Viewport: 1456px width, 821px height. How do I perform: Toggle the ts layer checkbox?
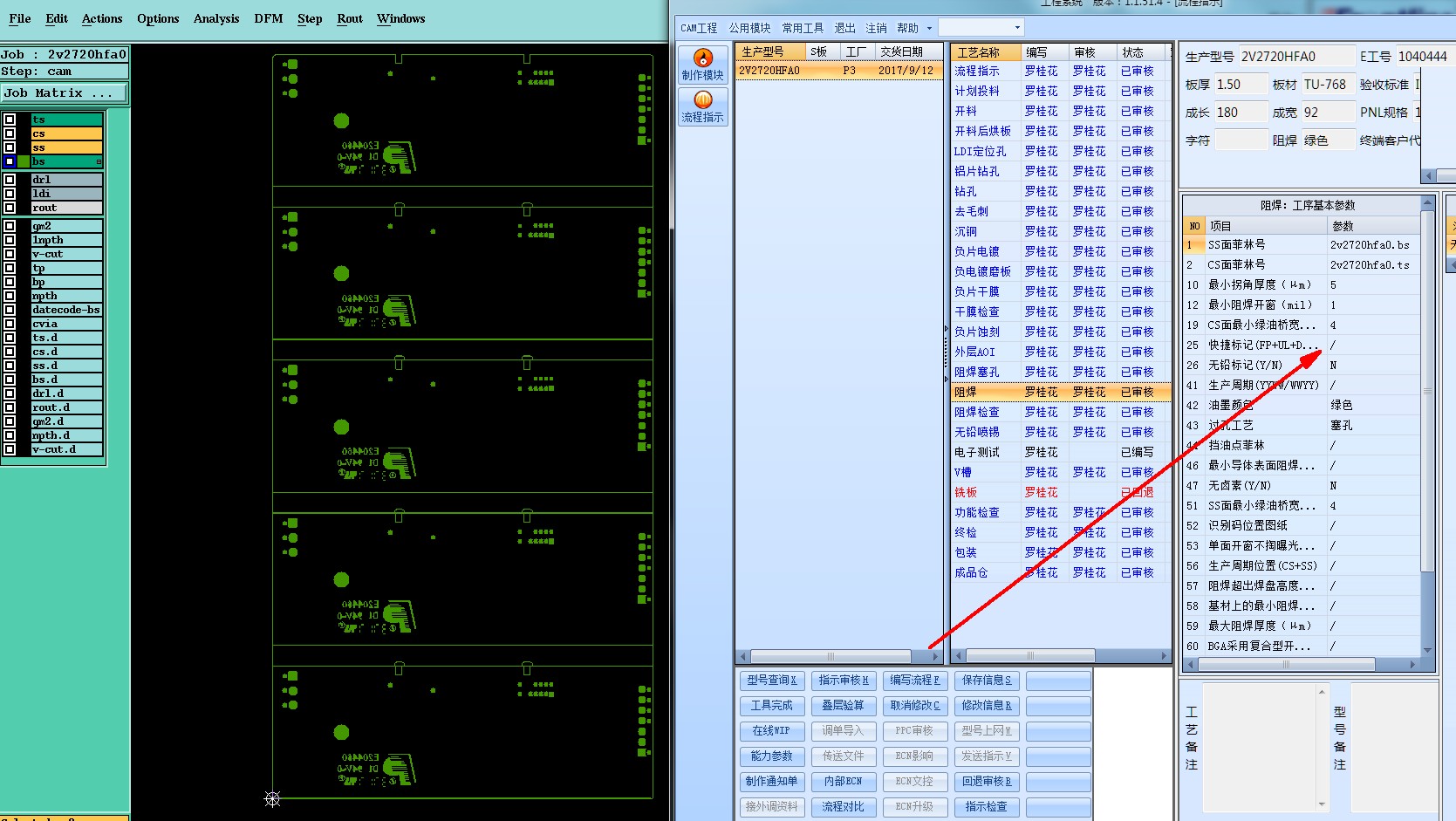[x=10, y=120]
